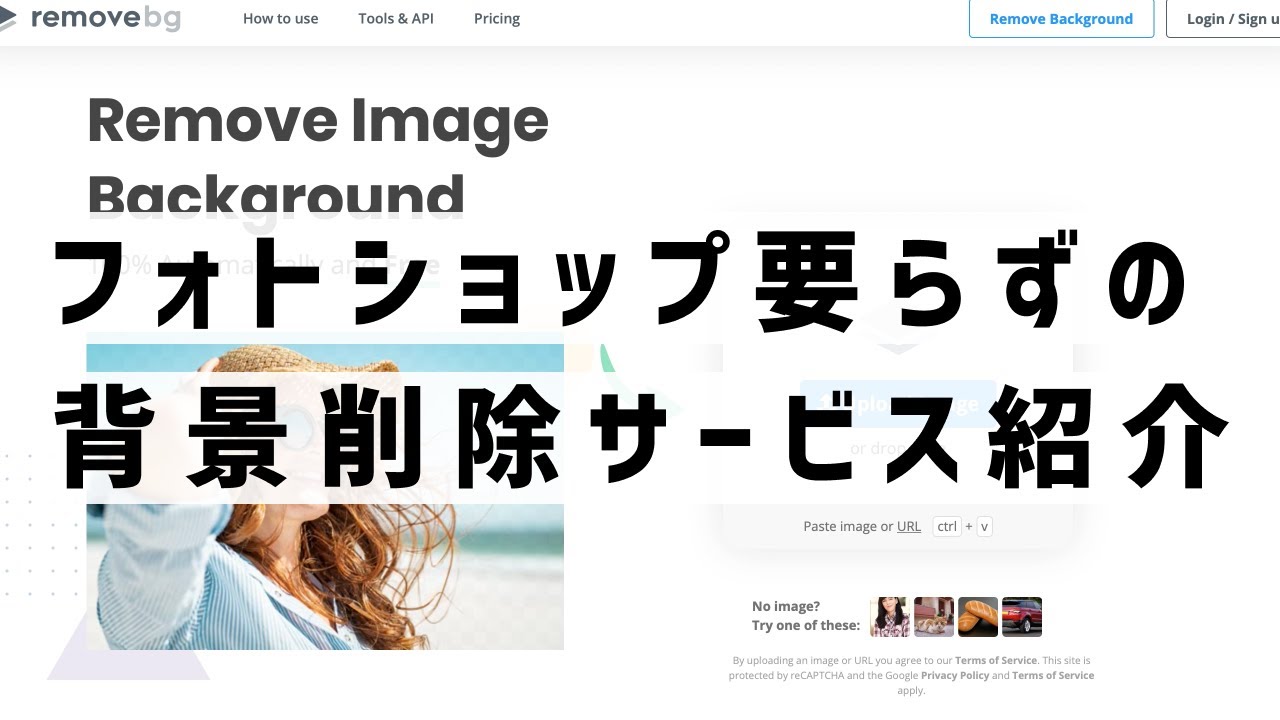Select the dog sample image thumbnail
1280x720 pixels.
[934, 617]
